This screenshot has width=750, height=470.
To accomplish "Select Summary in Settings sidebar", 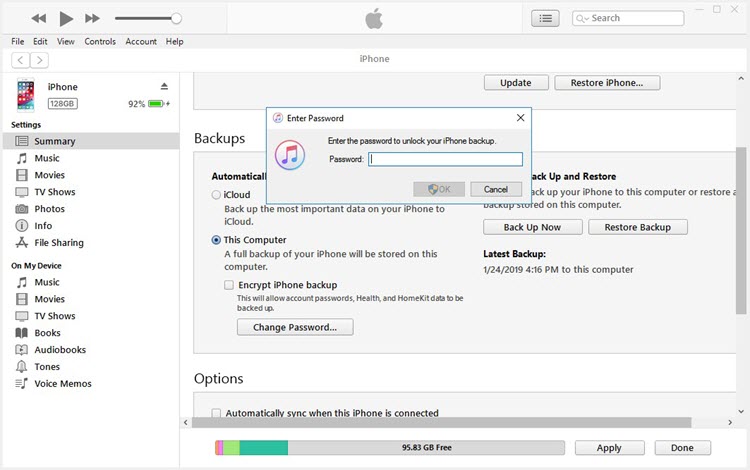I will pyautogui.click(x=91, y=141).
